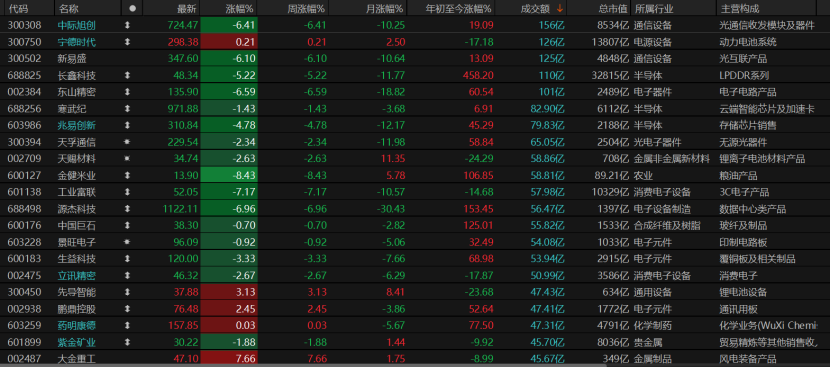
Task: Open the 兆易创新 stock name
Action: pos(77,126)
